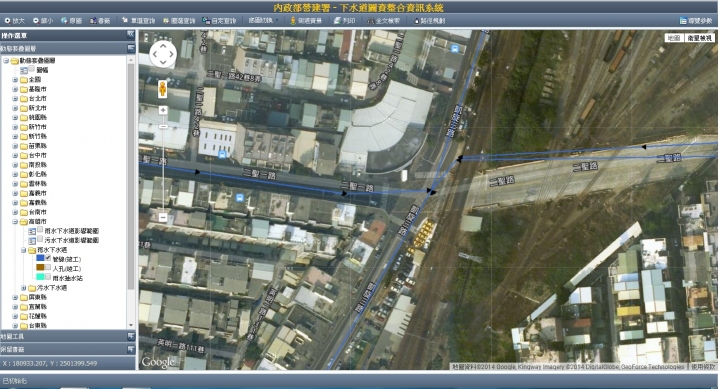Zoom out with the map minus button
This screenshot has width=720, height=389.
(163, 217)
